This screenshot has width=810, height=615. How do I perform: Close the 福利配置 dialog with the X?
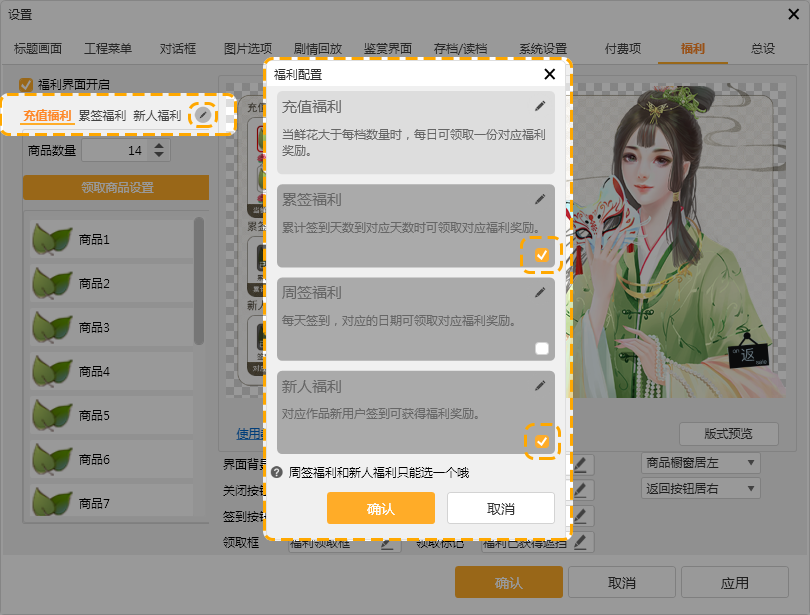pyautogui.click(x=549, y=74)
